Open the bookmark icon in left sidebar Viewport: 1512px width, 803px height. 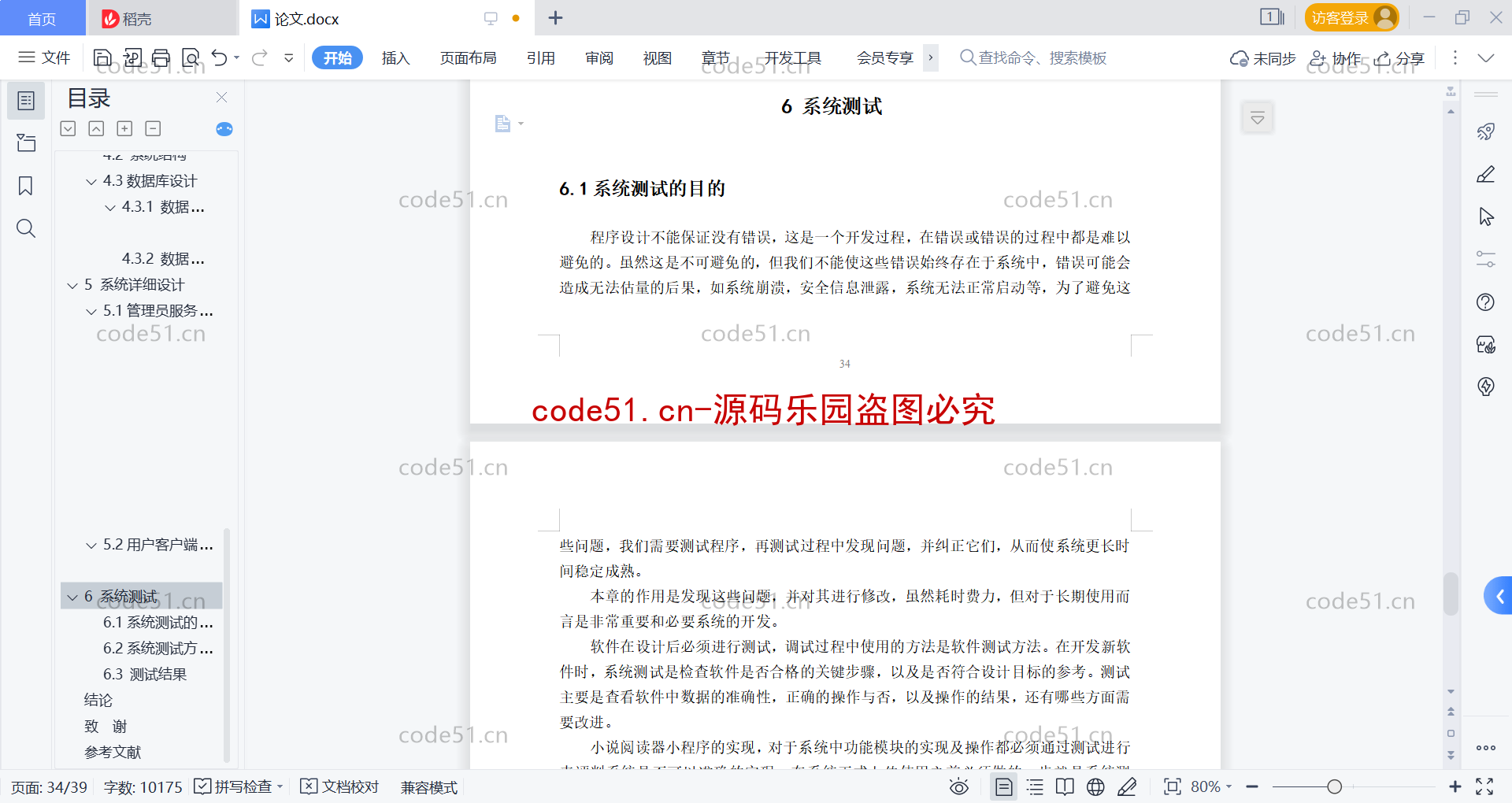coord(26,186)
